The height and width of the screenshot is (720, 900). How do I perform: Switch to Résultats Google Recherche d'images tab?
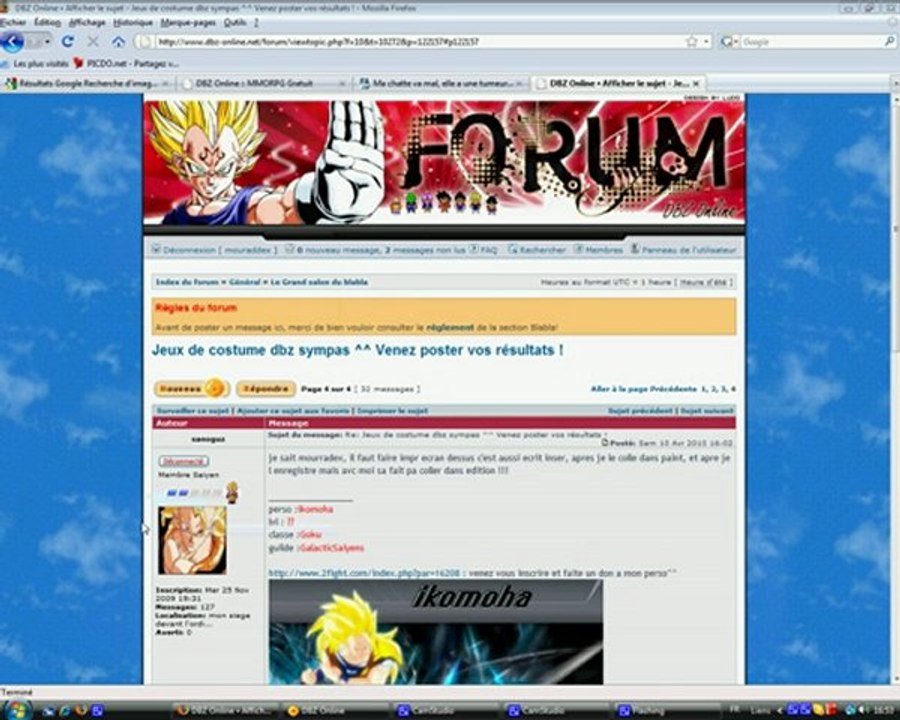click(88, 83)
